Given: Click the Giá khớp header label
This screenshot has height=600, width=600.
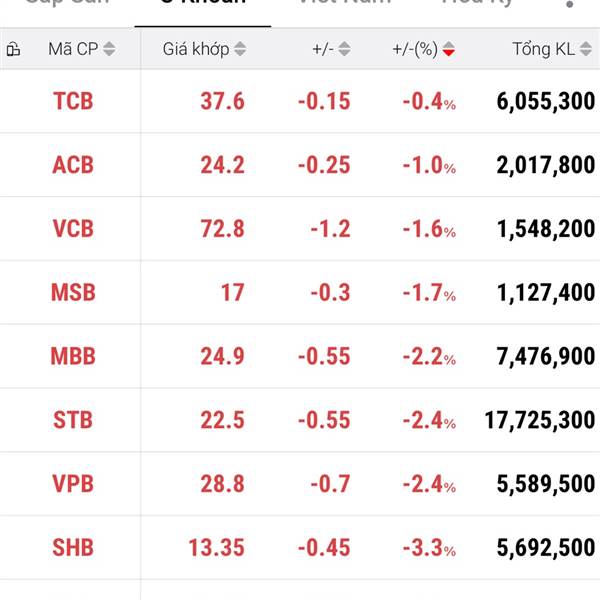Looking at the screenshot, I should 196,49.
